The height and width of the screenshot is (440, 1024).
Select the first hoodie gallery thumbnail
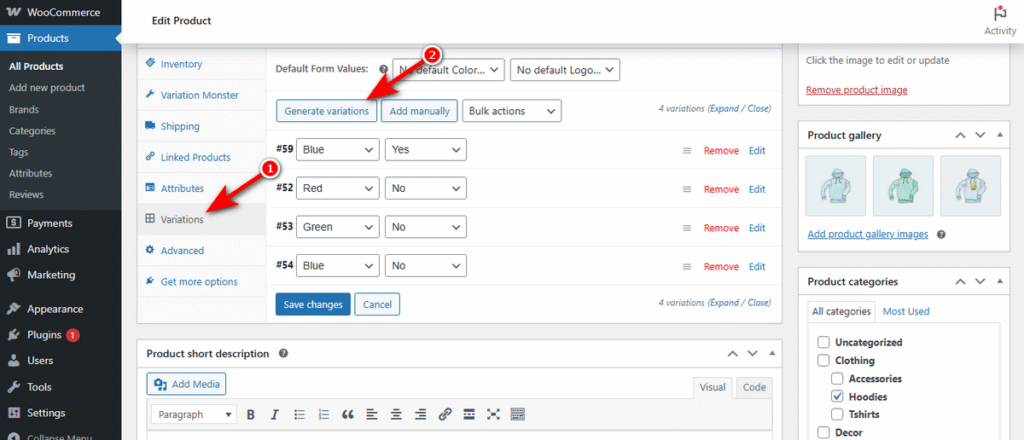click(836, 185)
